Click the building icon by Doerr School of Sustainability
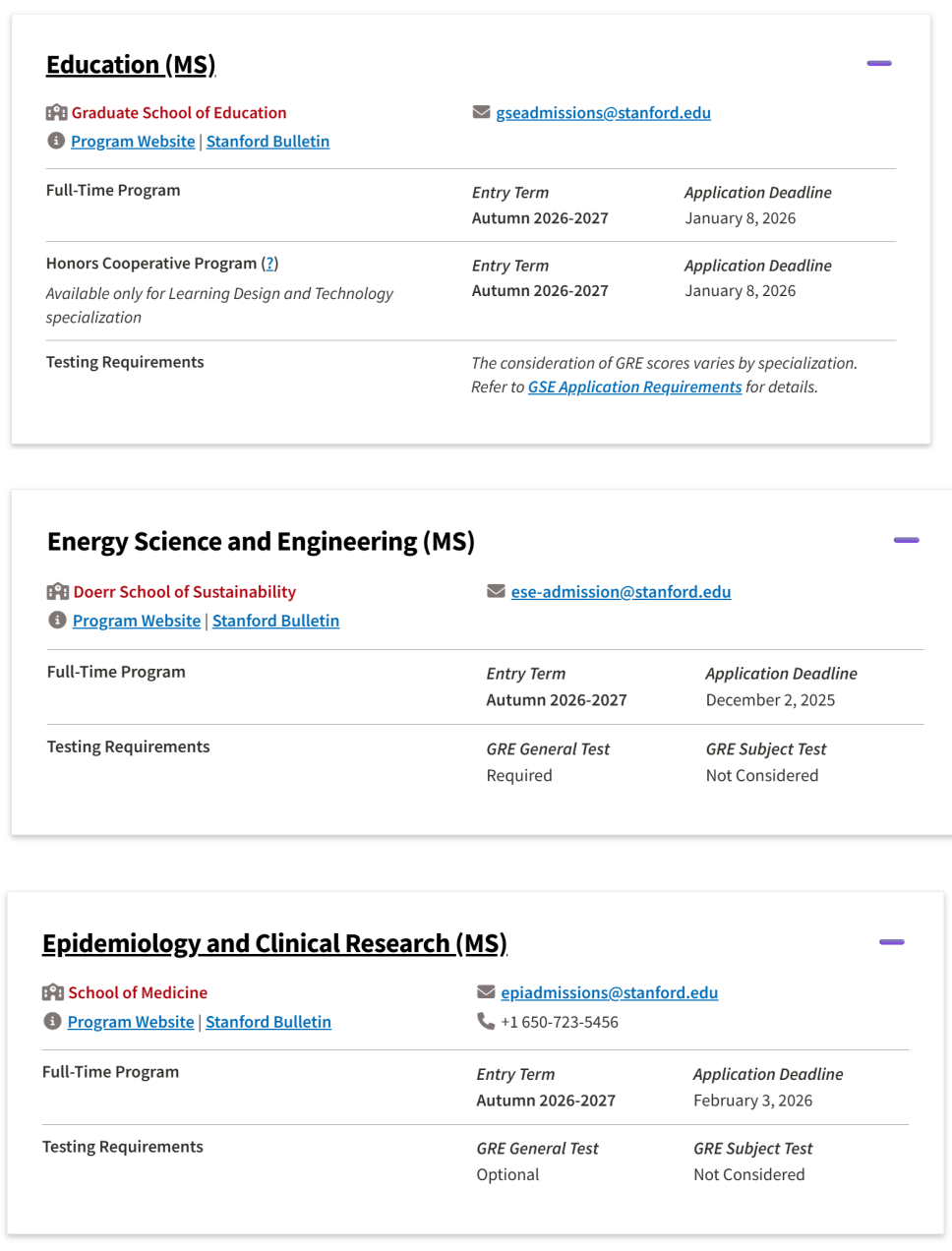Viewport: 952px width, 1251px height. click(58, 591)
